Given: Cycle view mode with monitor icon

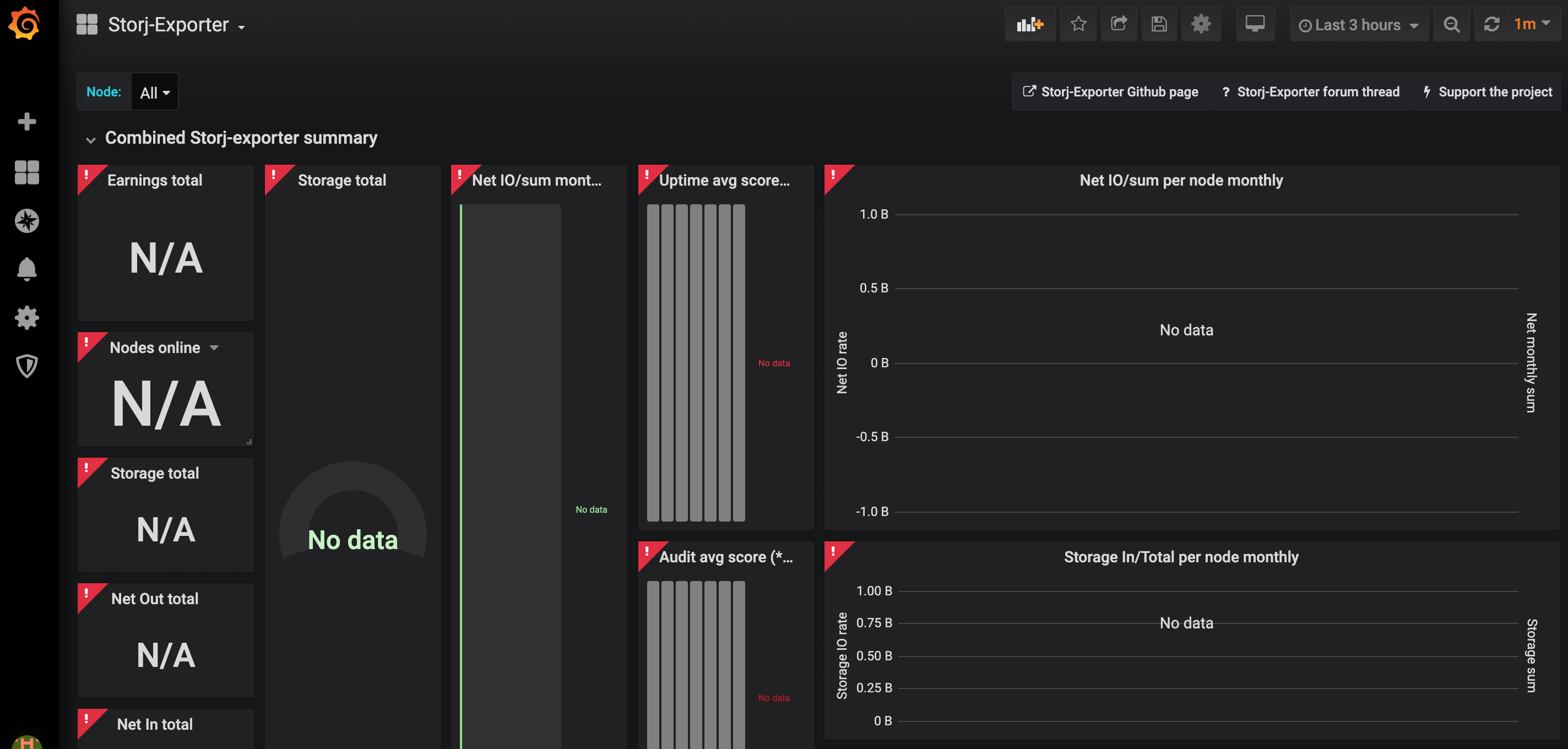Looking at the screenshot, I should 1255,24.
